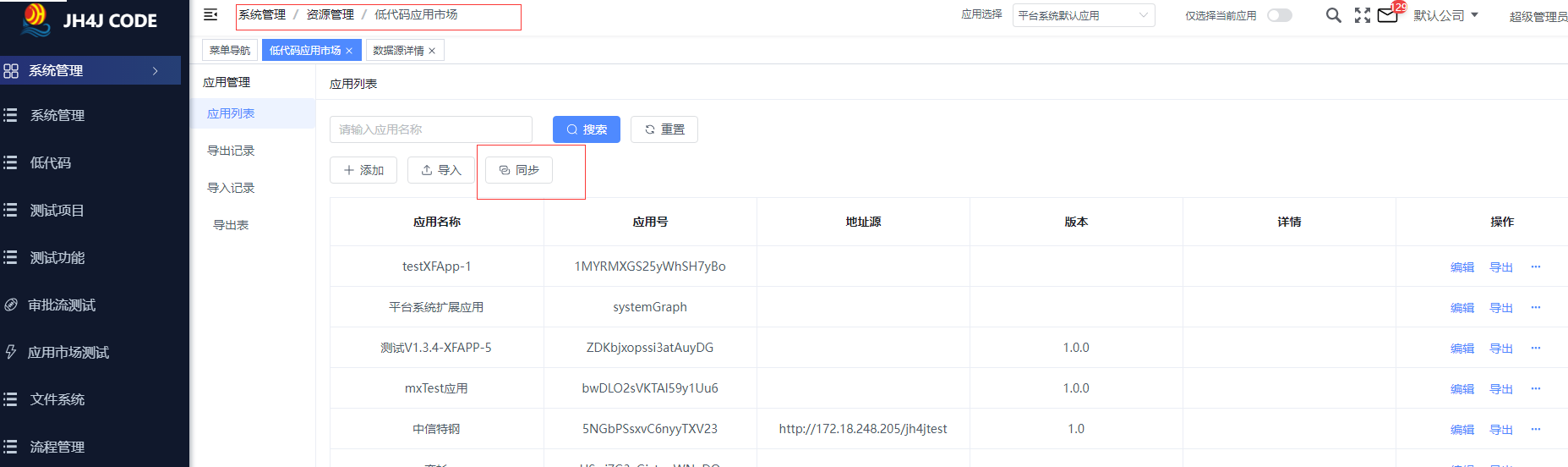Click the grid icon beside highlighted 系统管理
Image resolution: width=1568 pixels, height=467 pixels.
tap(11, 71)
